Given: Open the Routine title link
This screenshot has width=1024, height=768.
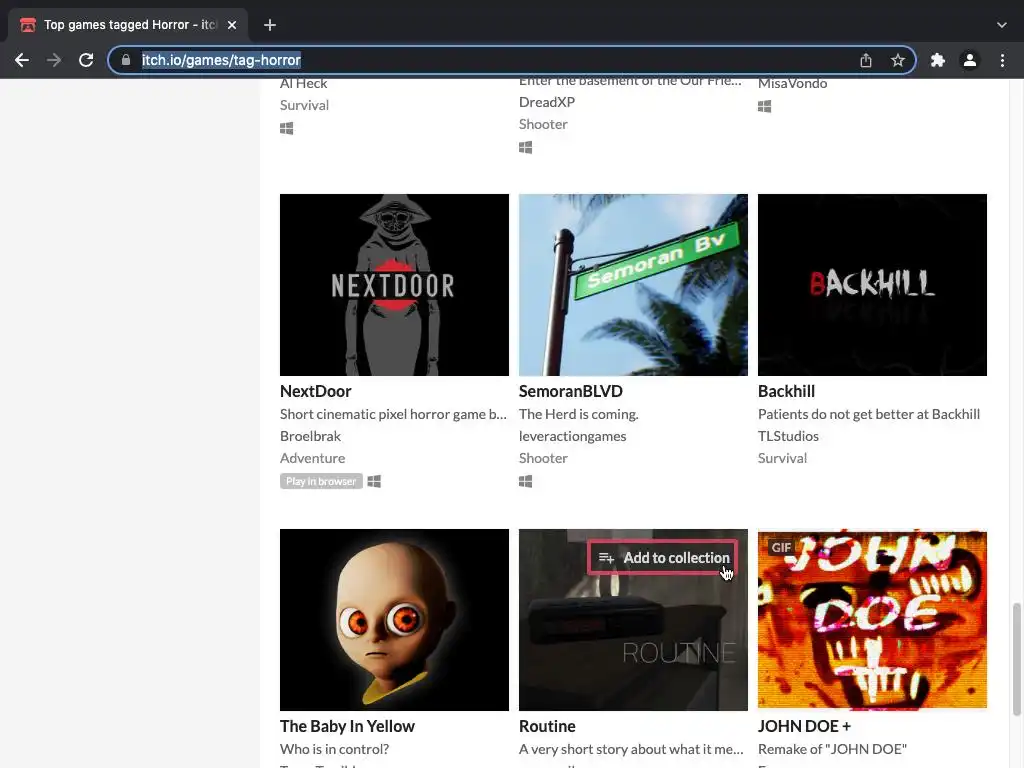Looking at the screenshot, I should point(547,726).
